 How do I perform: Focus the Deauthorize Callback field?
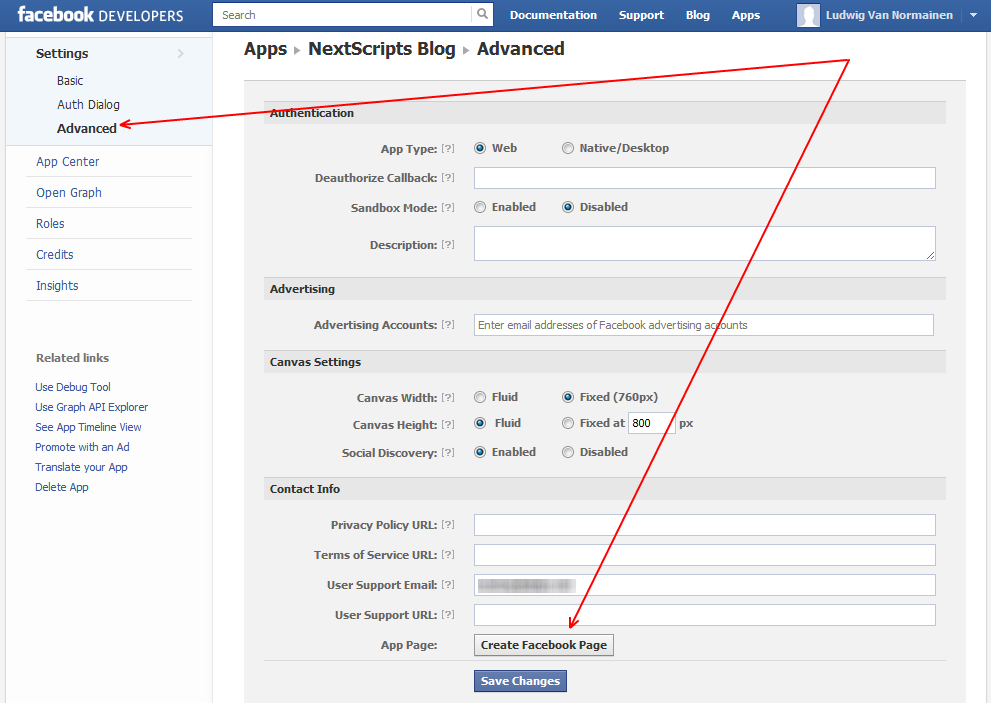pos(705,178)
